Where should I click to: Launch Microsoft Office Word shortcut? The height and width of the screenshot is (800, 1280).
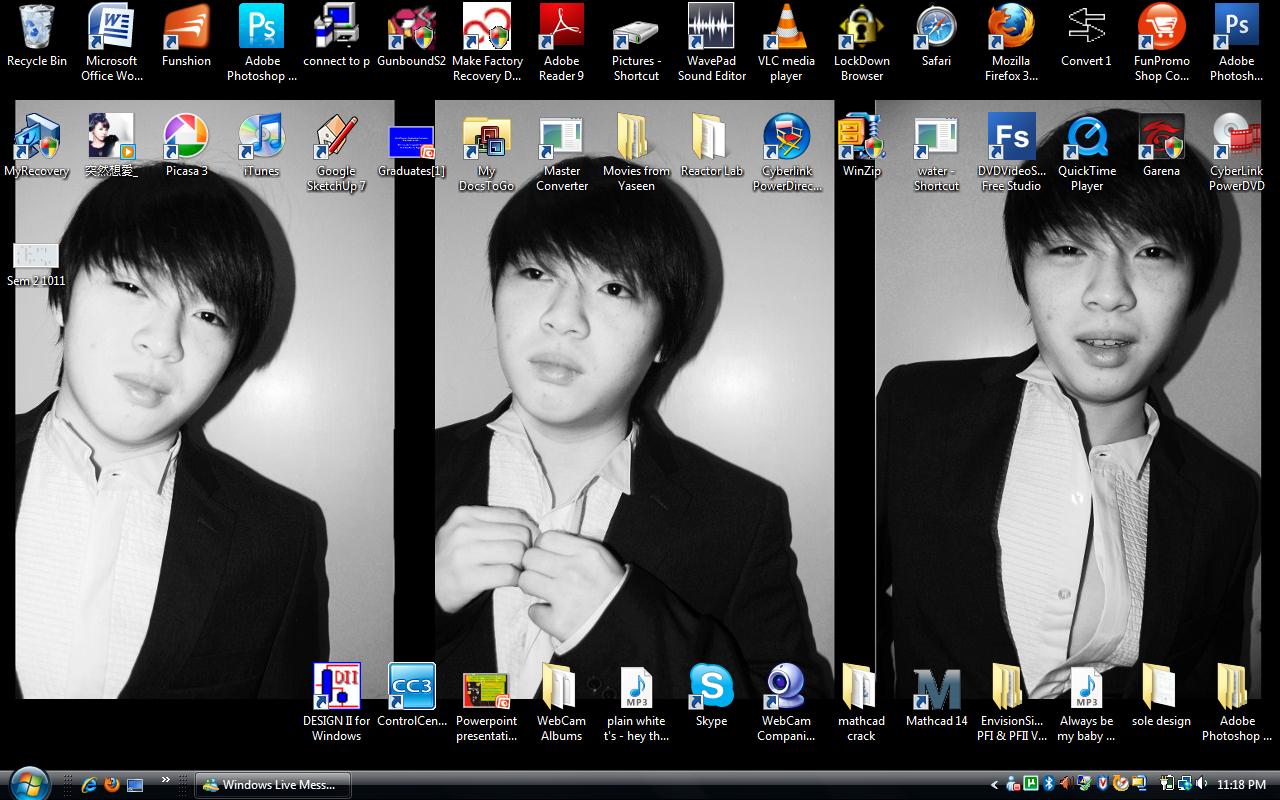(x=111, y=43)
